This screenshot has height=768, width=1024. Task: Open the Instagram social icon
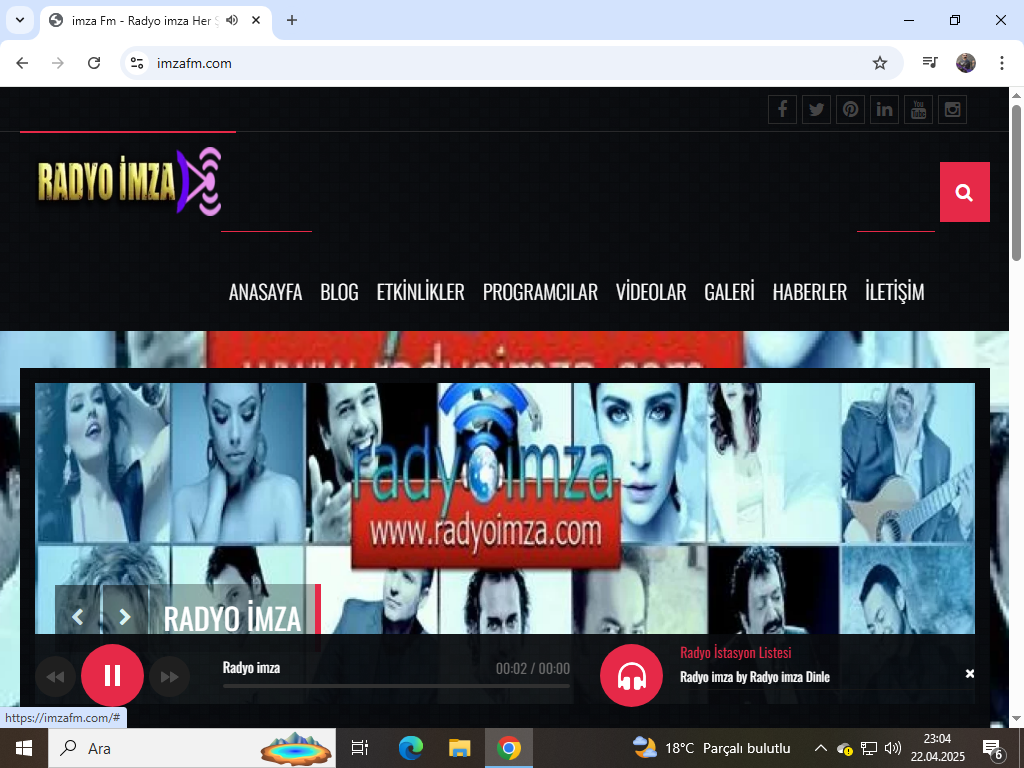tap(952, 109)
